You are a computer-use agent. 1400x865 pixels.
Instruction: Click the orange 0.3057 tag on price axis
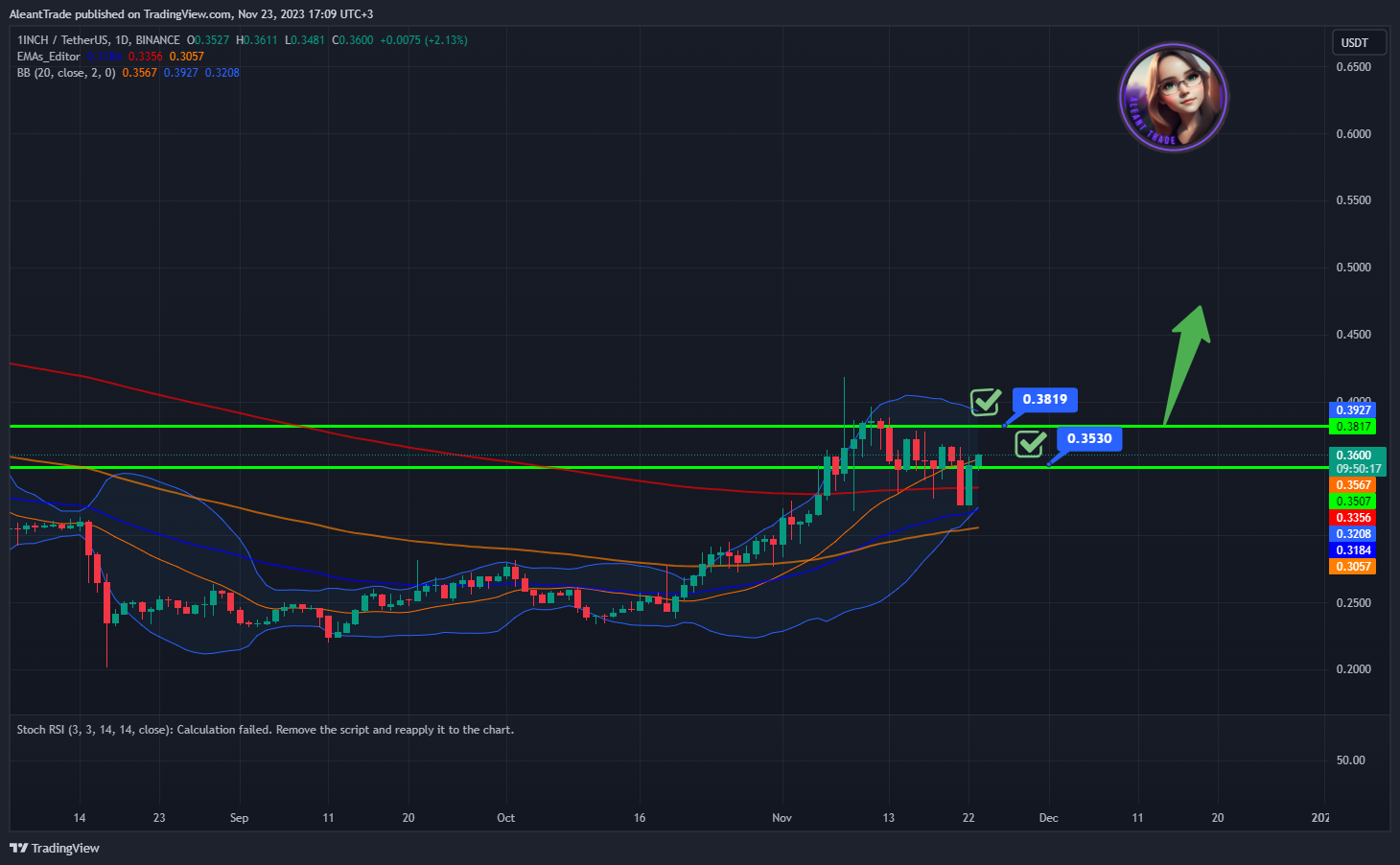click(x=1353, y=567)
